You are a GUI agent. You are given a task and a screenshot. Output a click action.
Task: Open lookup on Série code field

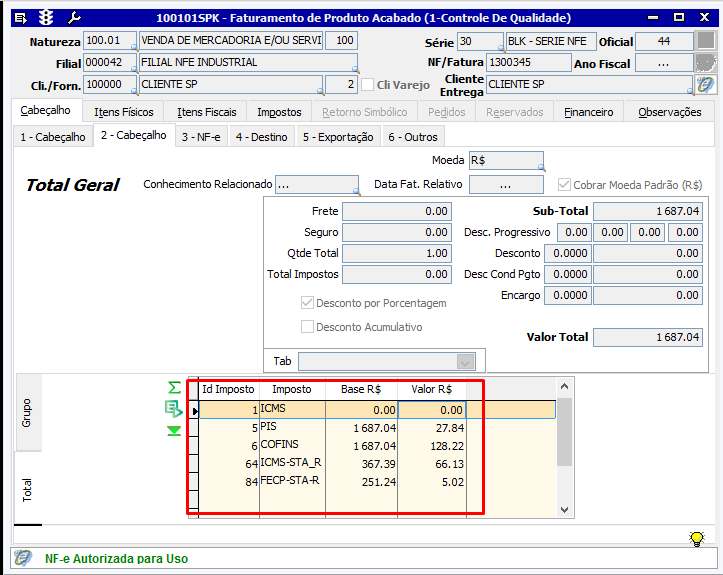(501, 47)
